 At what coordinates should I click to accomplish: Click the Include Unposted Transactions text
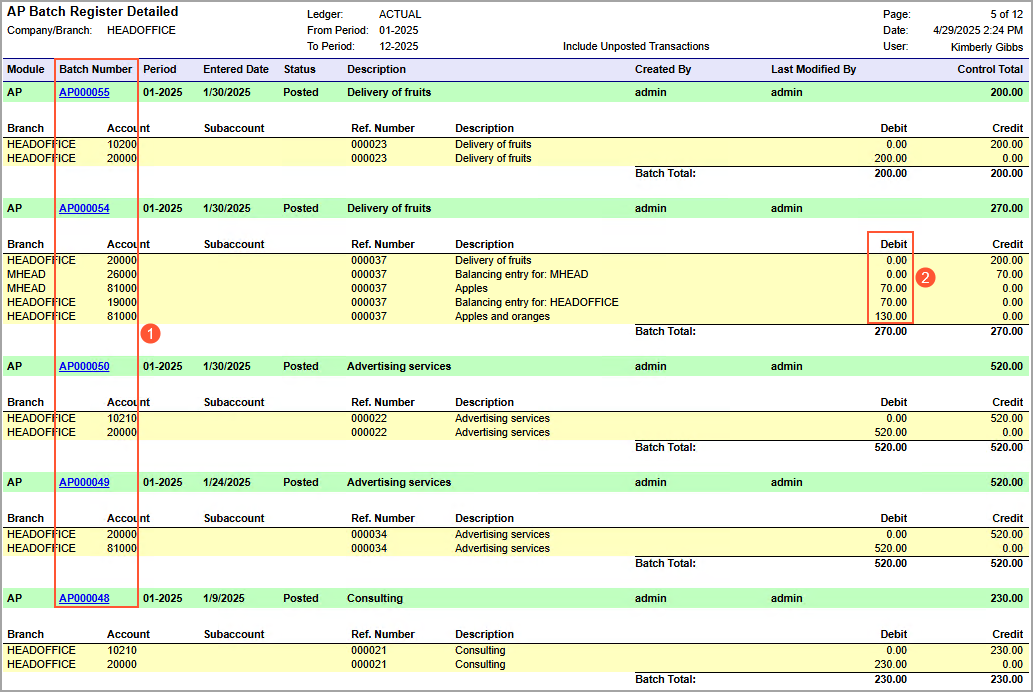pyautogui.click(x=636, y=46)
